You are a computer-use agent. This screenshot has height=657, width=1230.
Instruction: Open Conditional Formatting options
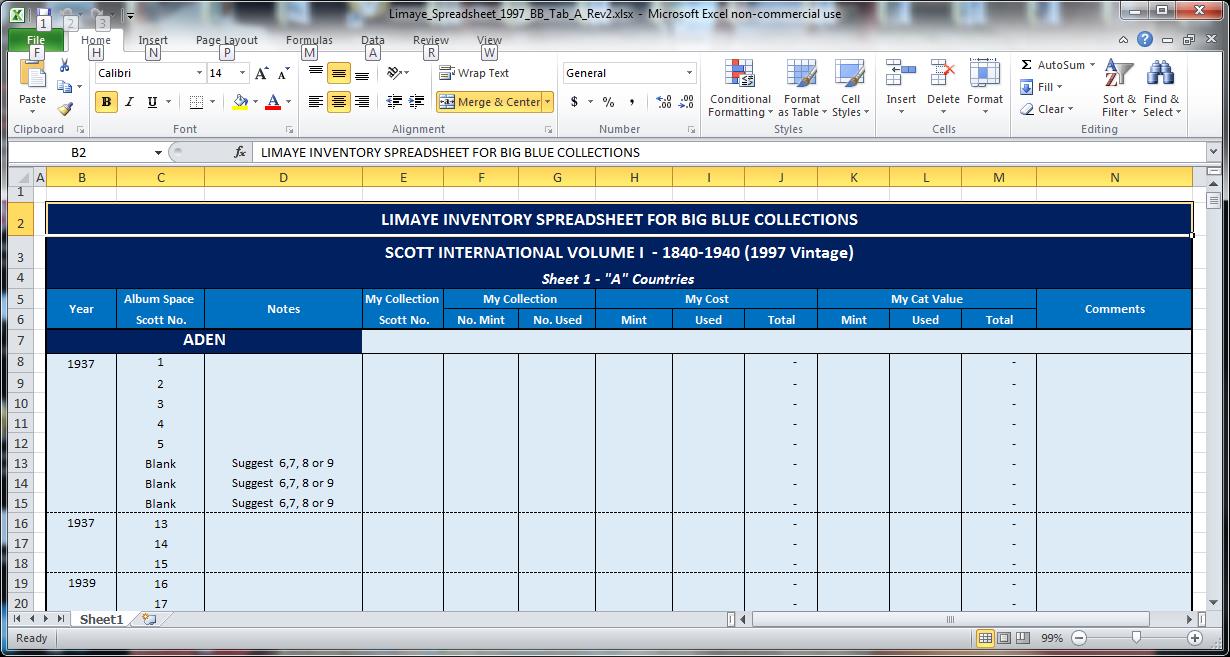739,90
